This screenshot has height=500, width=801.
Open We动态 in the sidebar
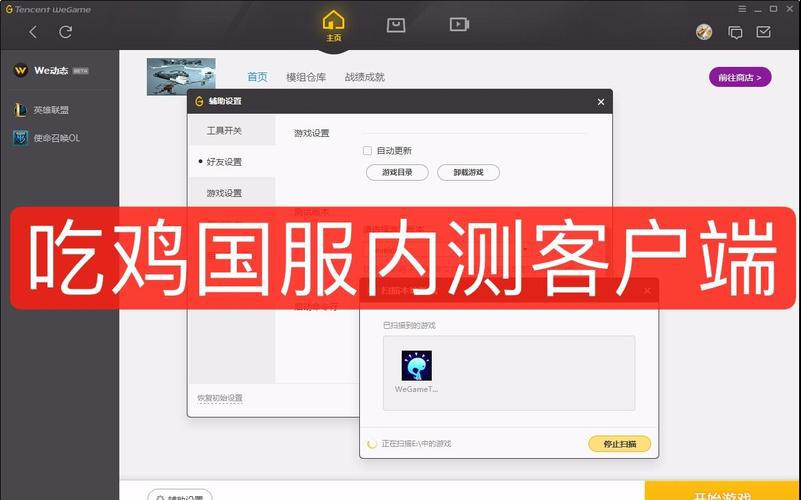51,70
